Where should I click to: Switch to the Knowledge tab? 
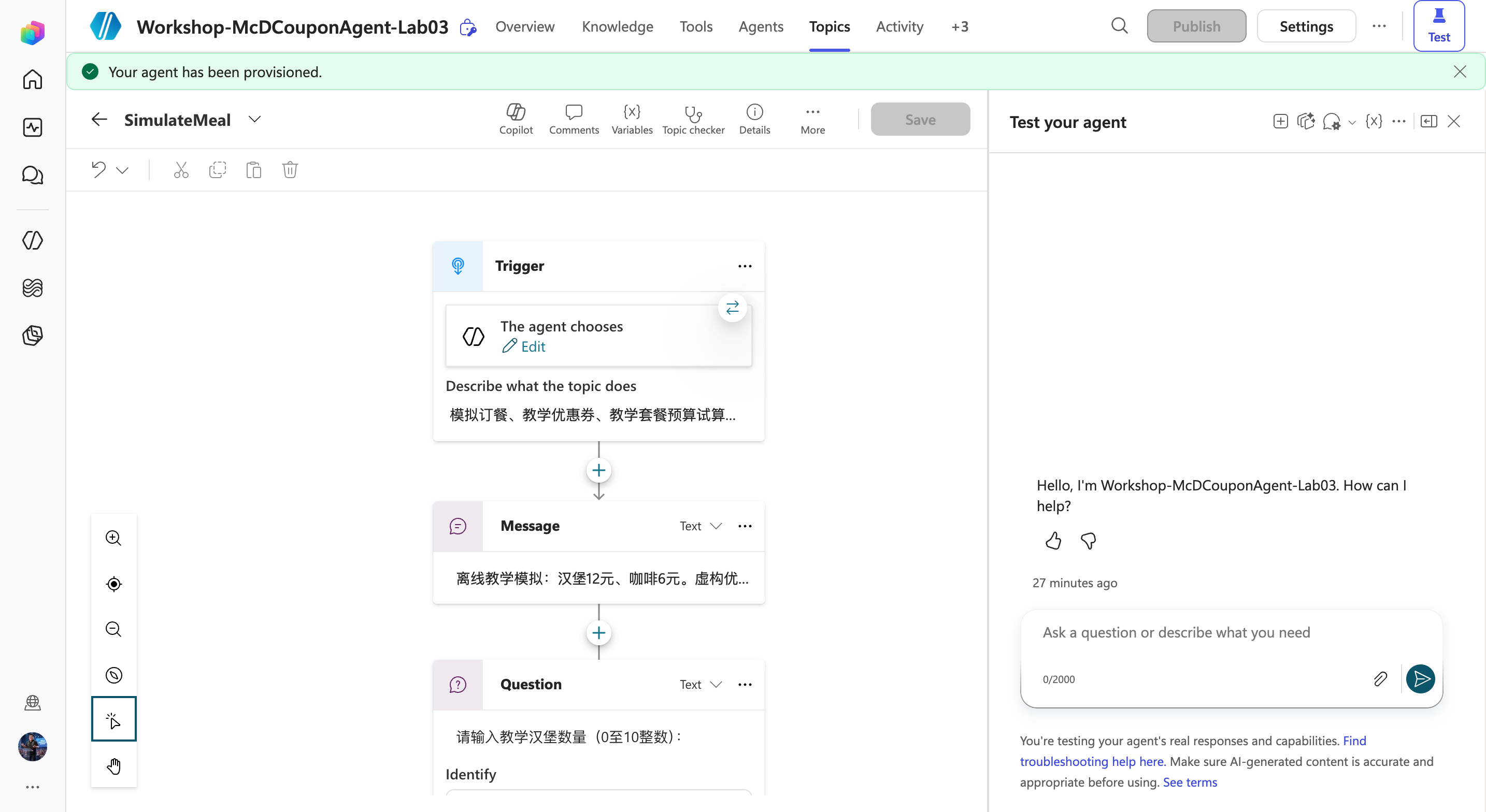pyautogui.click(x=617, y=26)
